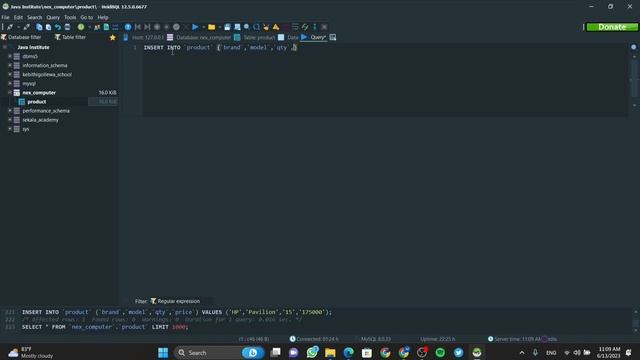
Task: Click the yellow Load SQL file folder icon
Action: point(211,27)
